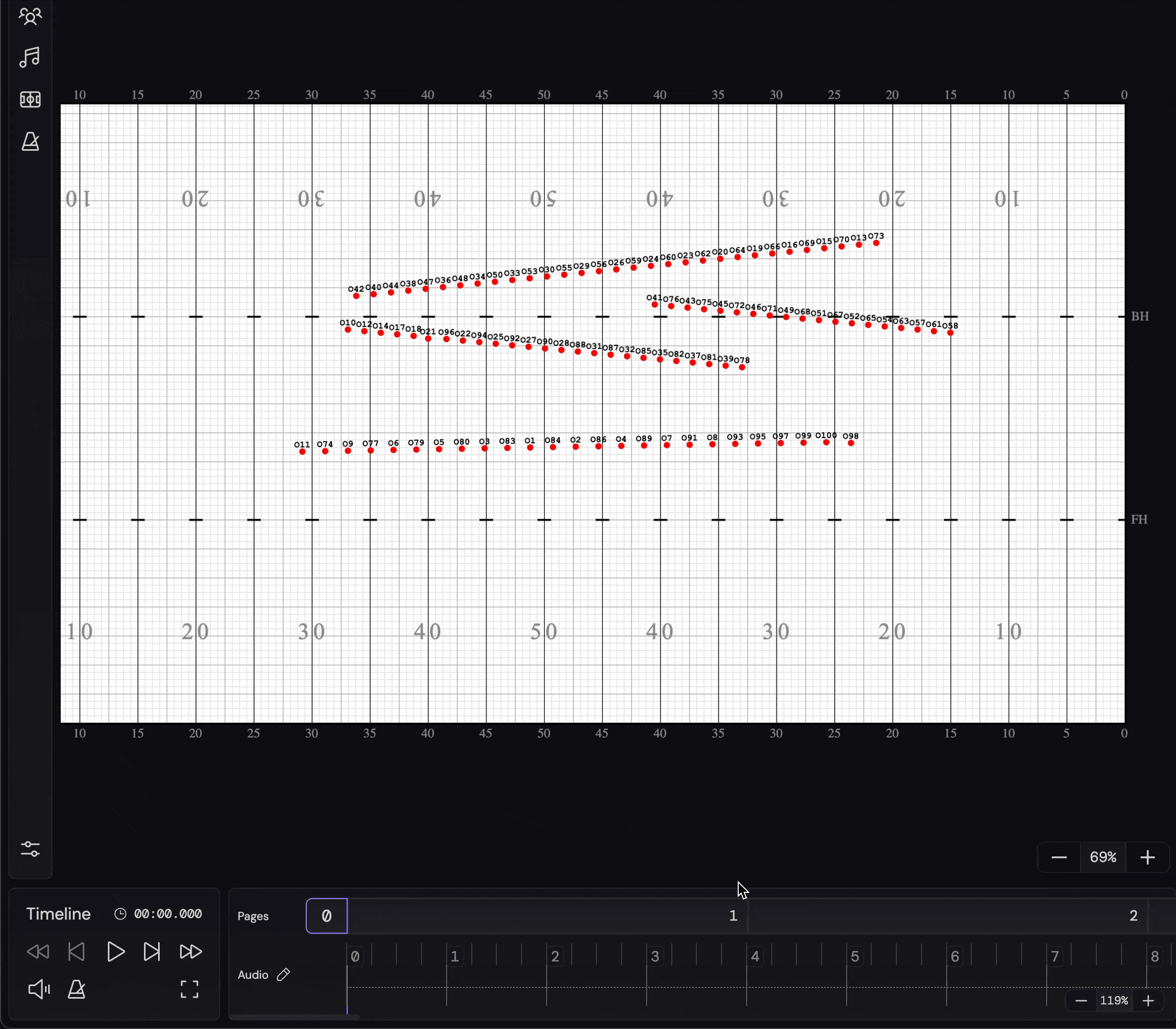Rewind to the previous page

76,952
